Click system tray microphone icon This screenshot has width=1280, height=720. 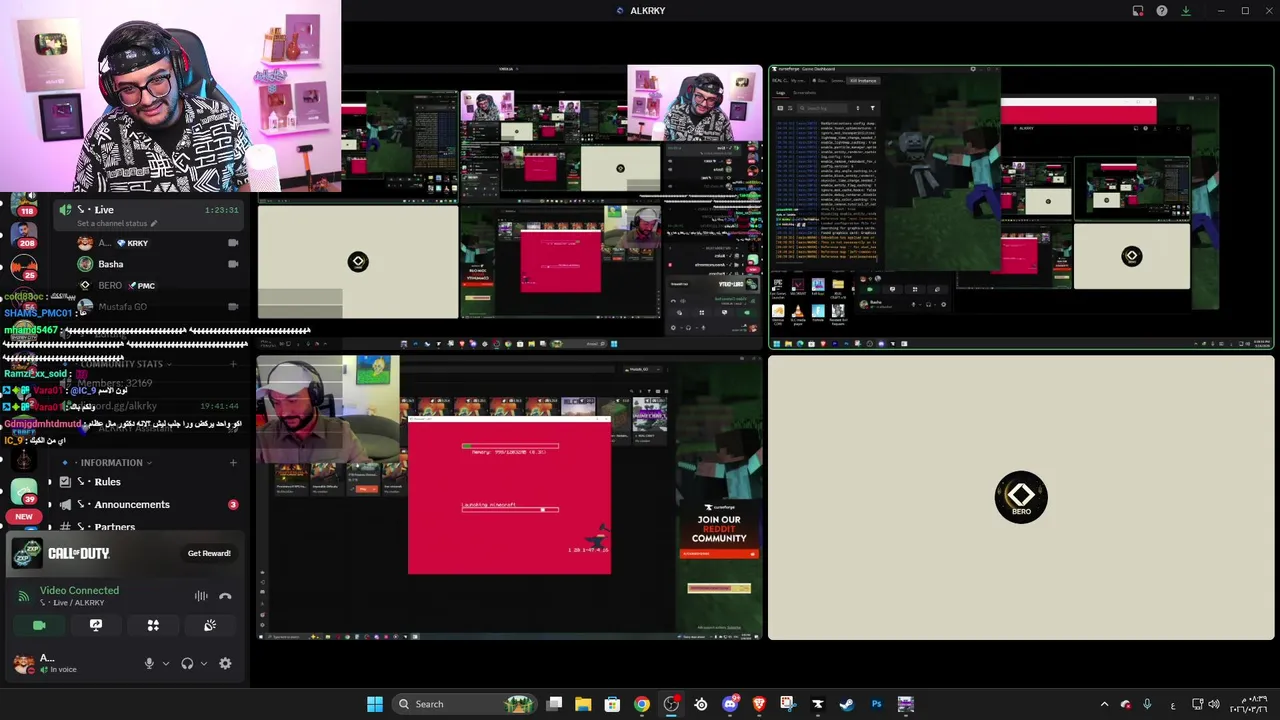click(1147, 704)
